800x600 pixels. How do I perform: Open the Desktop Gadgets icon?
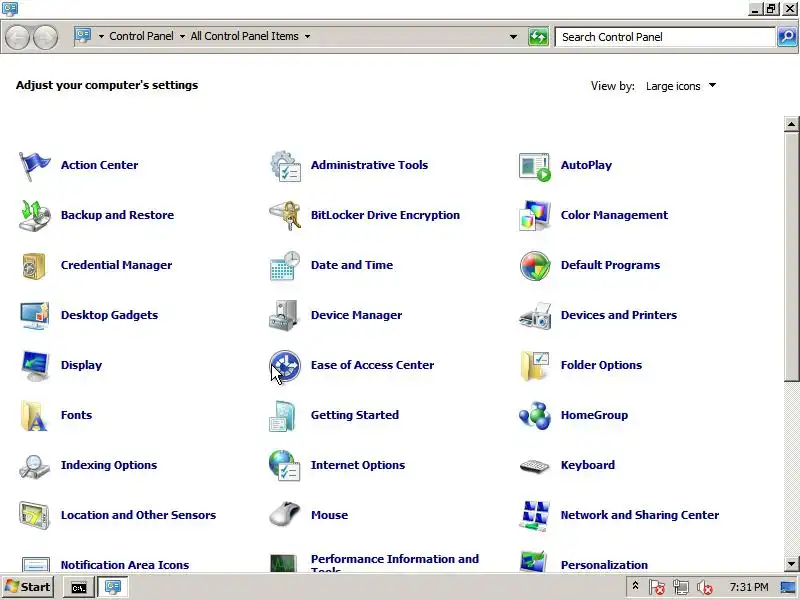pos(34,316)
